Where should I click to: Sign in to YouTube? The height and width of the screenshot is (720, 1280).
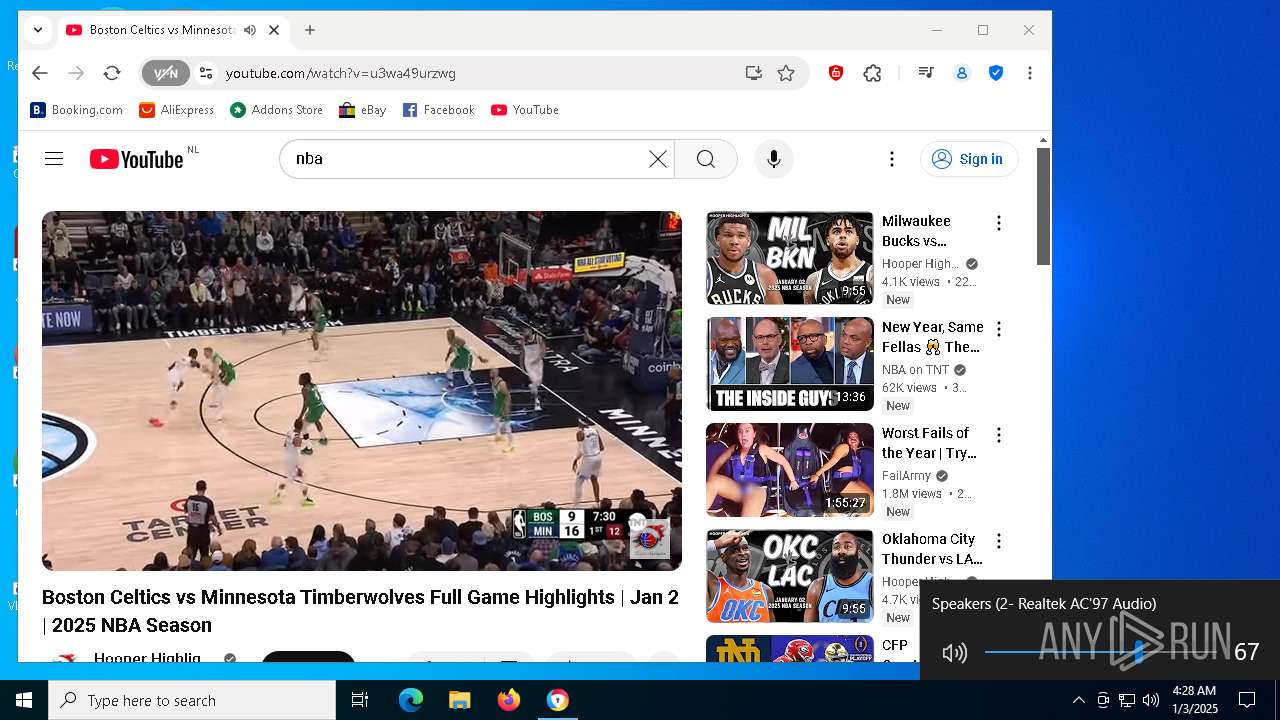point(969,159)
